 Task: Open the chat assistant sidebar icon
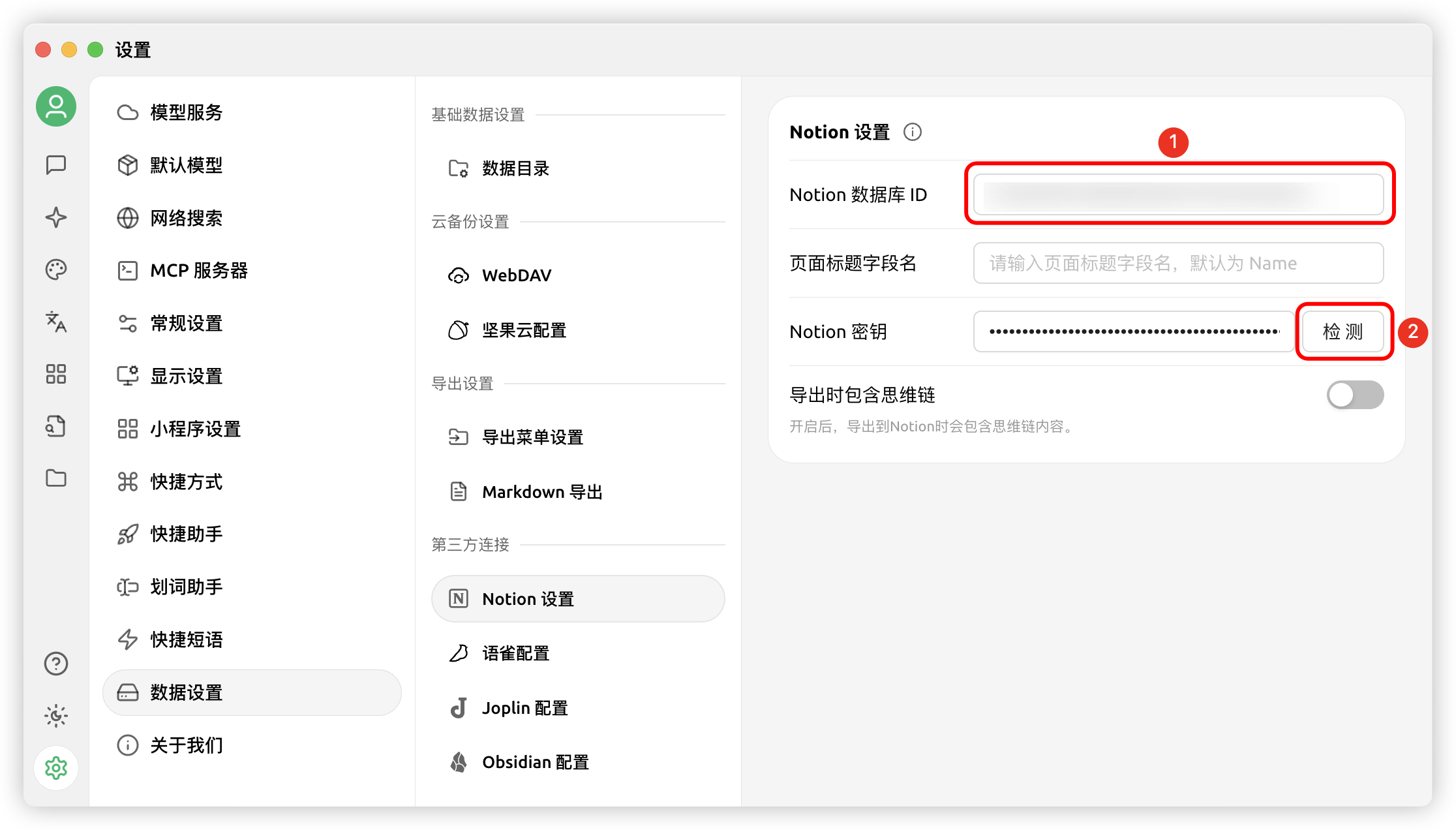click(x=56, y=164)
